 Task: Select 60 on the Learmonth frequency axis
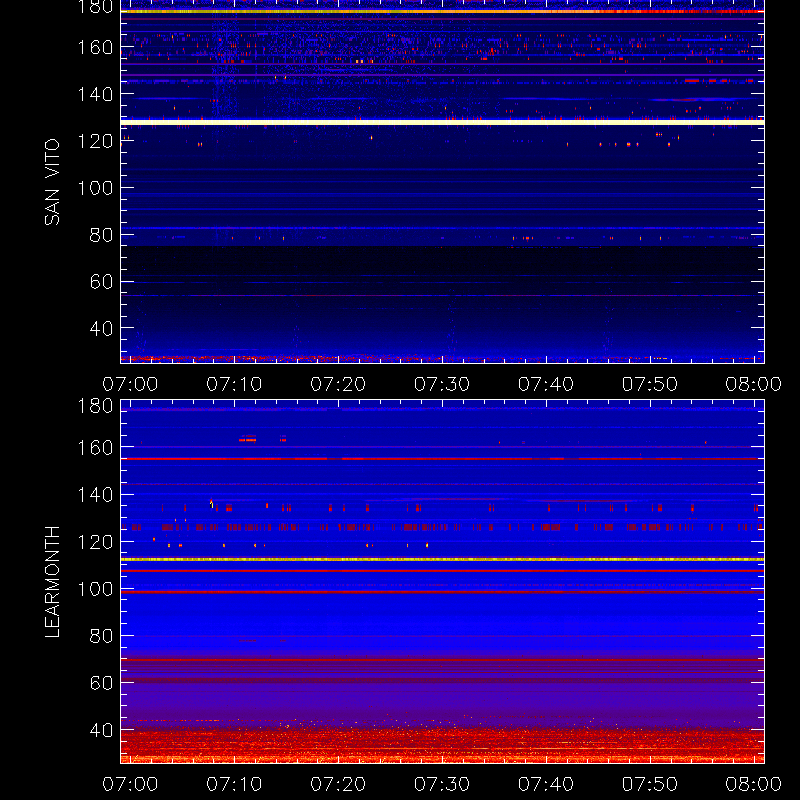coord(101,683)
